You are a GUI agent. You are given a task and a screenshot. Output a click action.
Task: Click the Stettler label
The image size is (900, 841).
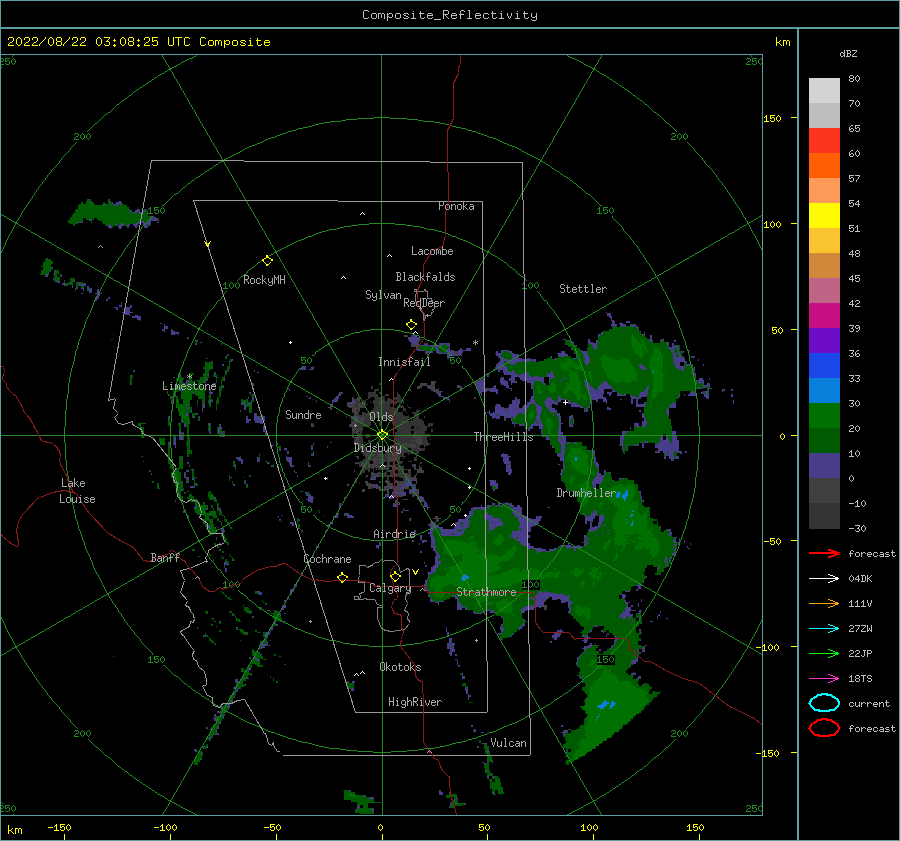point(583,289)
